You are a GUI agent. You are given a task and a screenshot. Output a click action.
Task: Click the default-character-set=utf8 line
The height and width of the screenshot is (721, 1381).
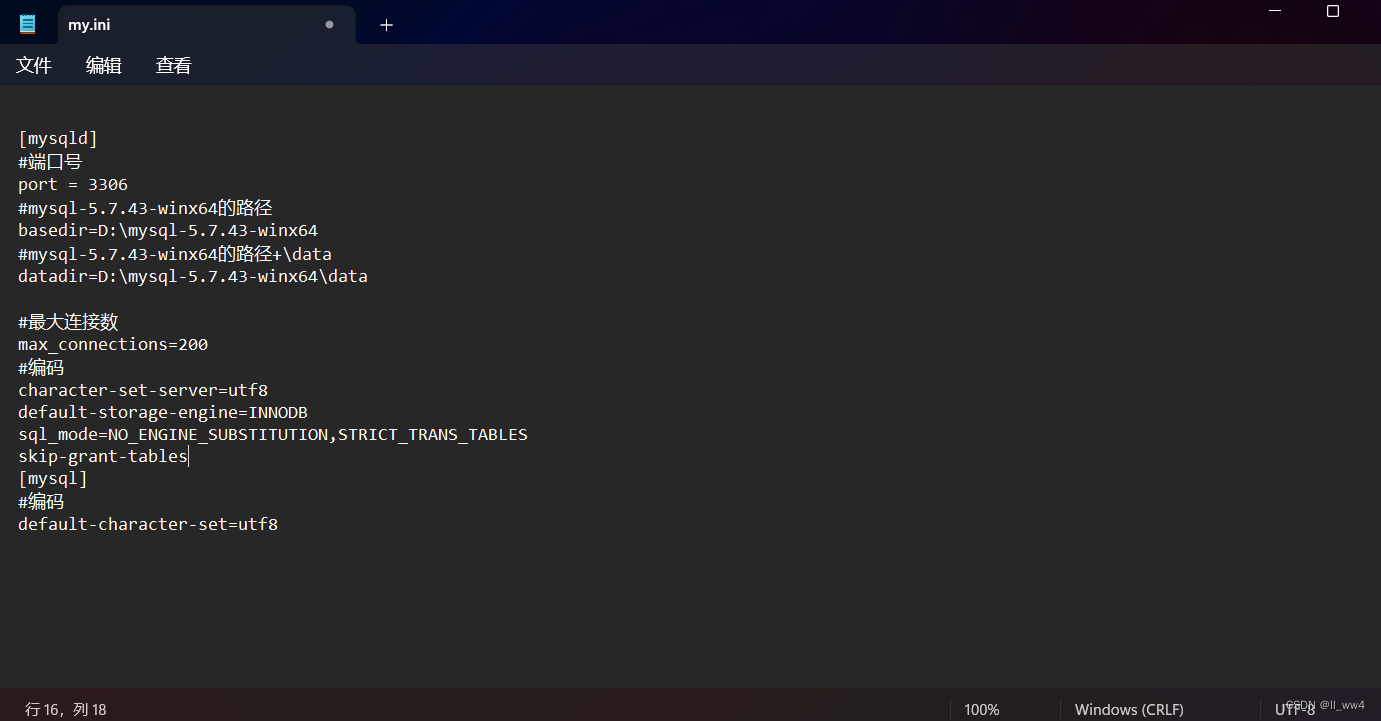point(148,524)
